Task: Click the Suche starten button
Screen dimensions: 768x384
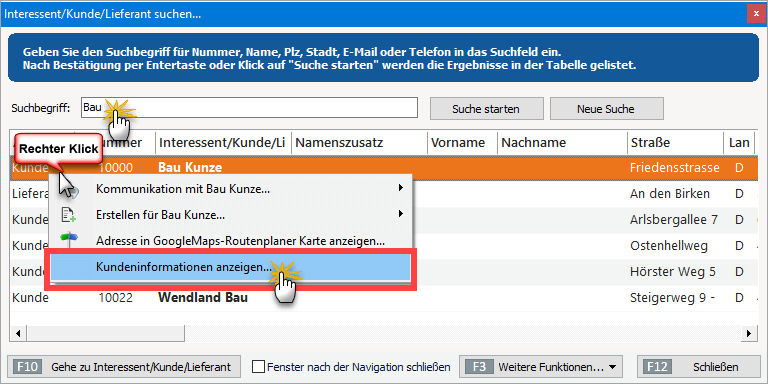Action: (x=486, y=109)
